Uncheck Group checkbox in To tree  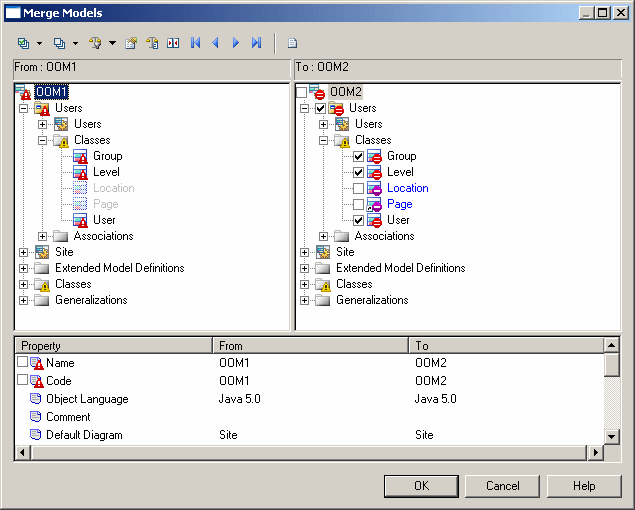pos(358,156)
